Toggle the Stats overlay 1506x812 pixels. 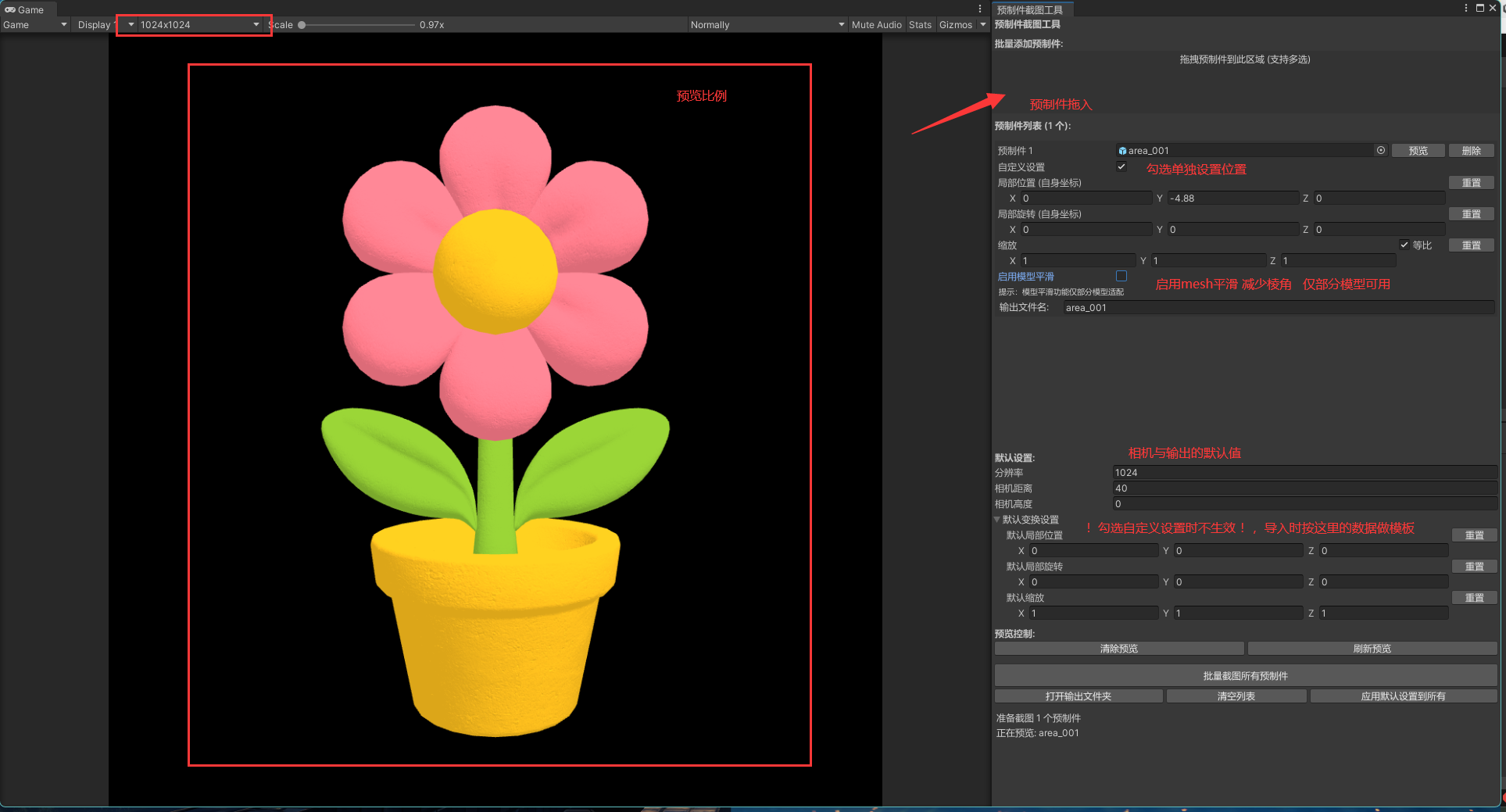click(x=920, y=25)
